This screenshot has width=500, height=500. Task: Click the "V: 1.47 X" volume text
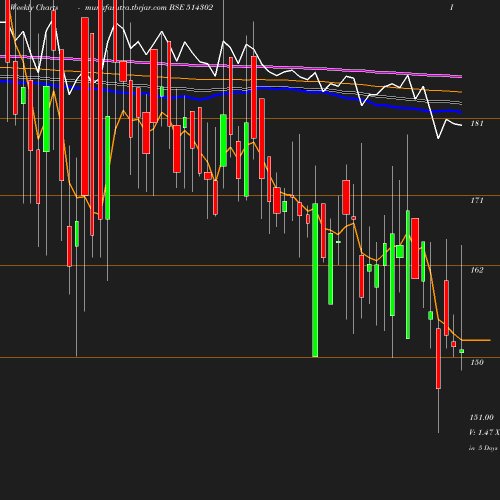click(484, 432)
